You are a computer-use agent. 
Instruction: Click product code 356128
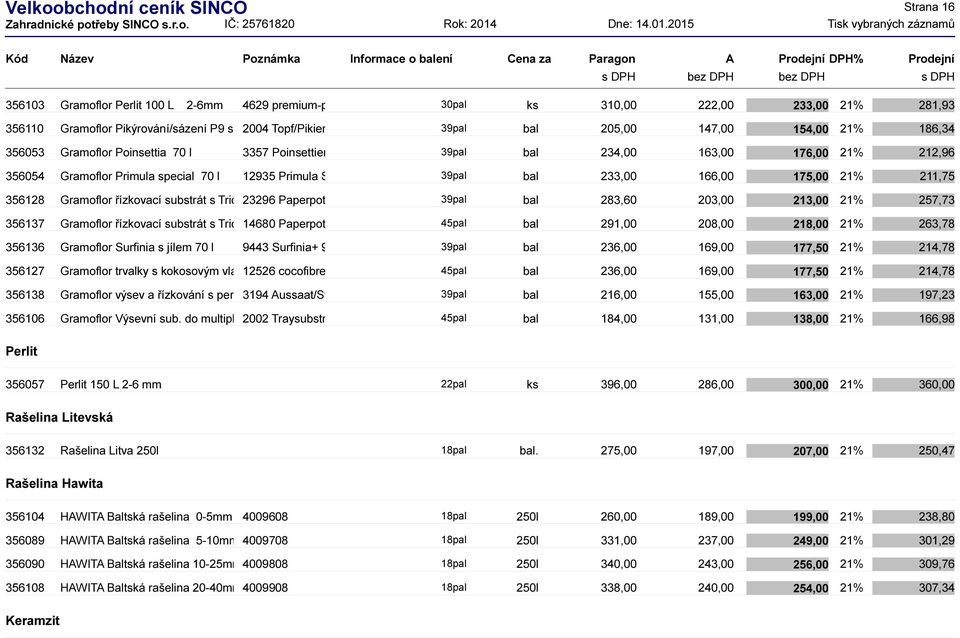click(25, 200)
